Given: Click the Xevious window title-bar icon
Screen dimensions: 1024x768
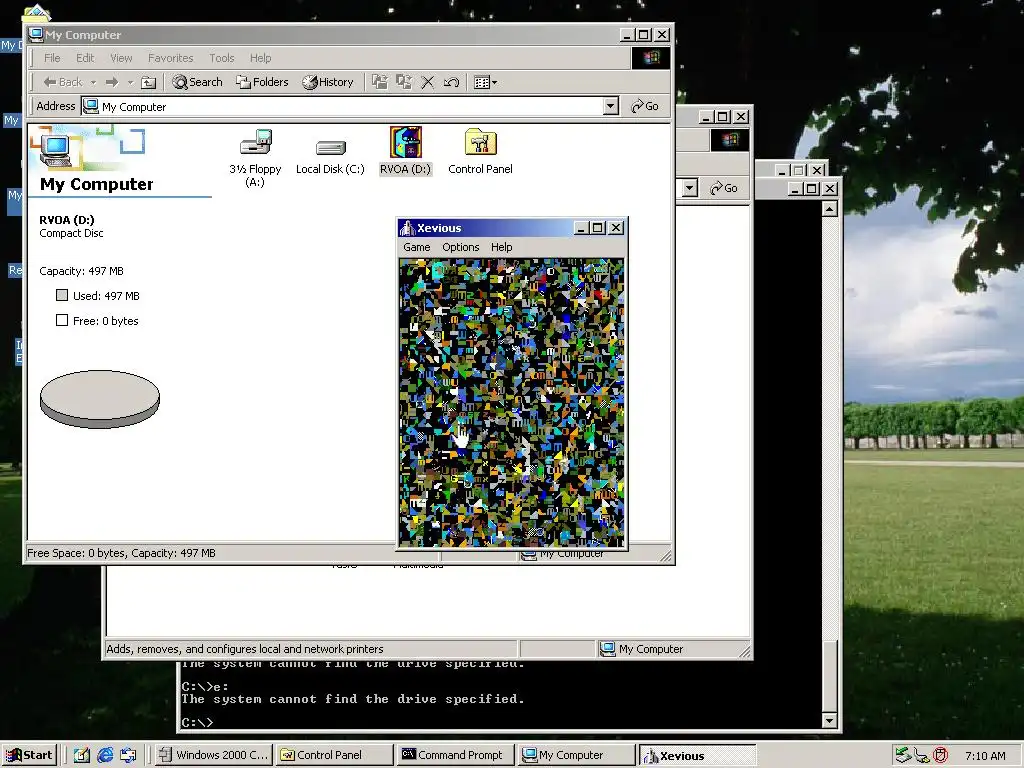Looking at the screenshot, I should pyautogui.click(x=408, y=228).
